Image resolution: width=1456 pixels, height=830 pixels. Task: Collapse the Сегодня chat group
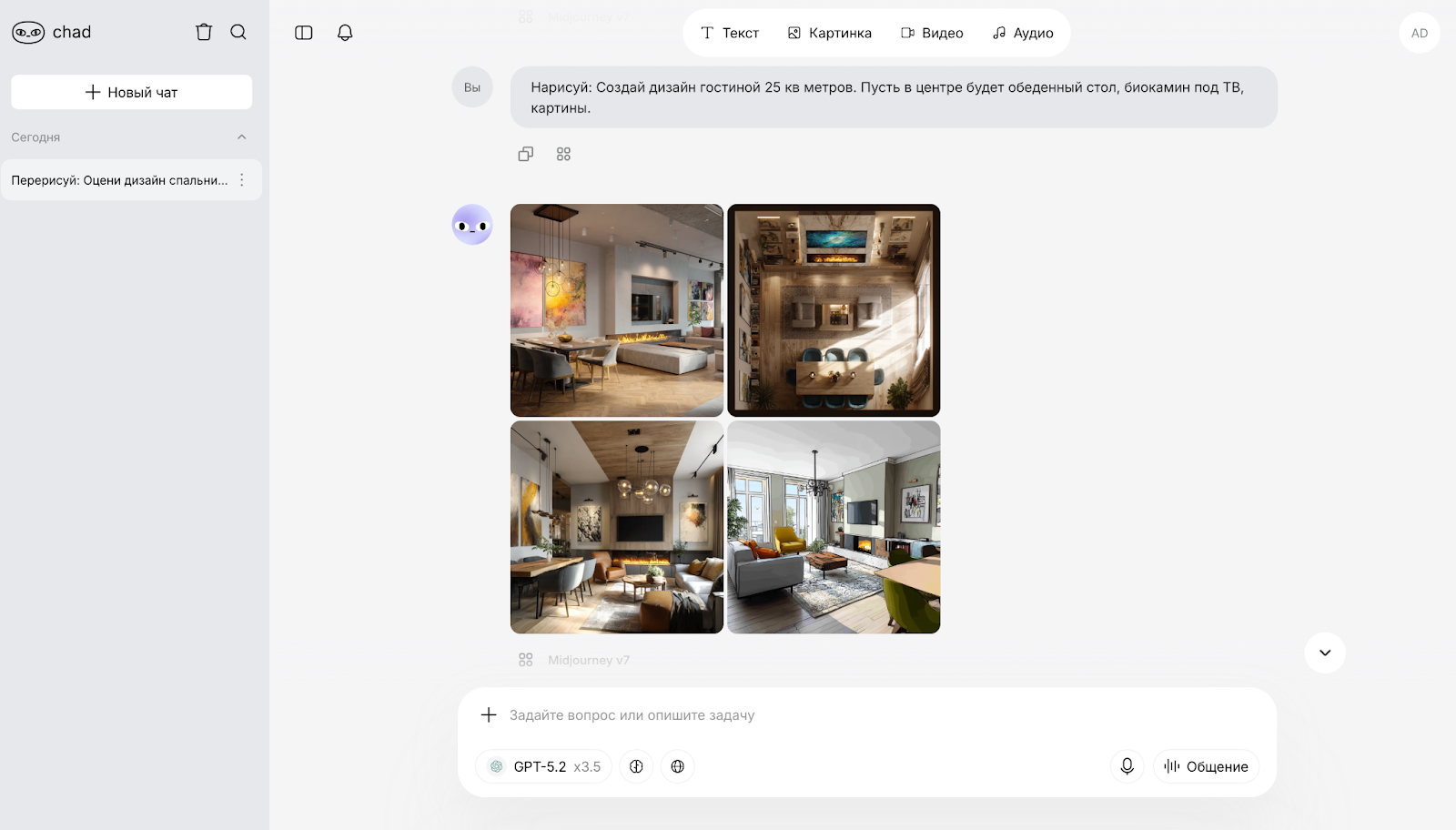pos(241,137)
